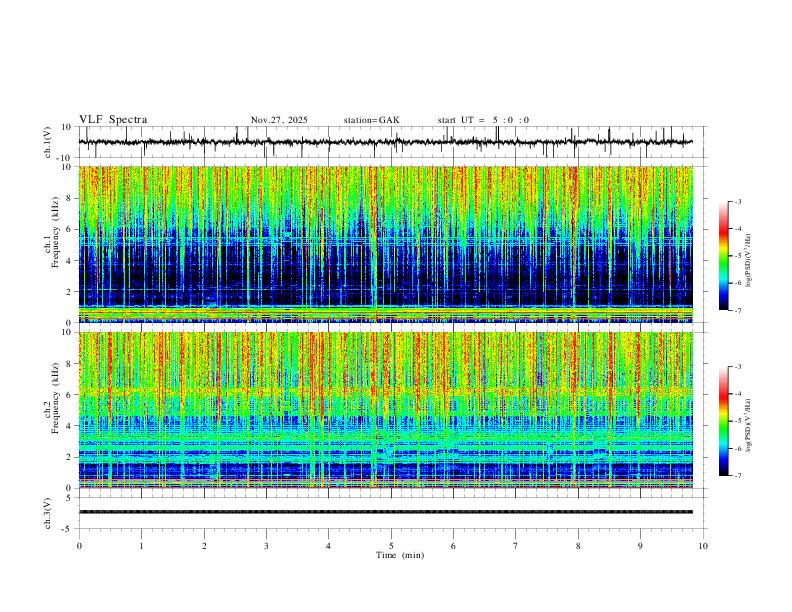Click the 'ch.3(V)' axis label
Viewport: 792px width, 612px height.
click(48, 513)
